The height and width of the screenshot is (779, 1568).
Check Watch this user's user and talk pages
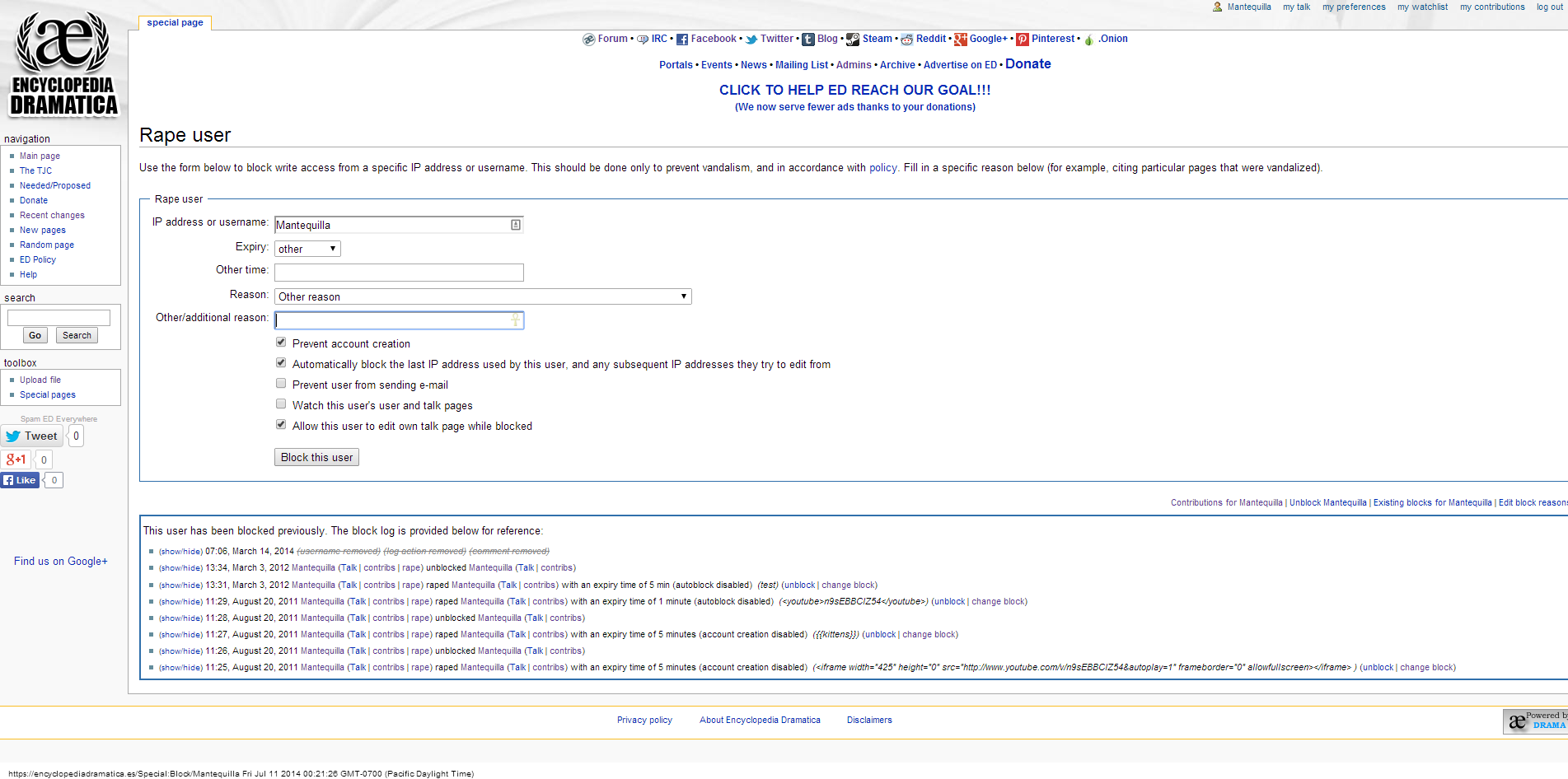tap(281, 404)
